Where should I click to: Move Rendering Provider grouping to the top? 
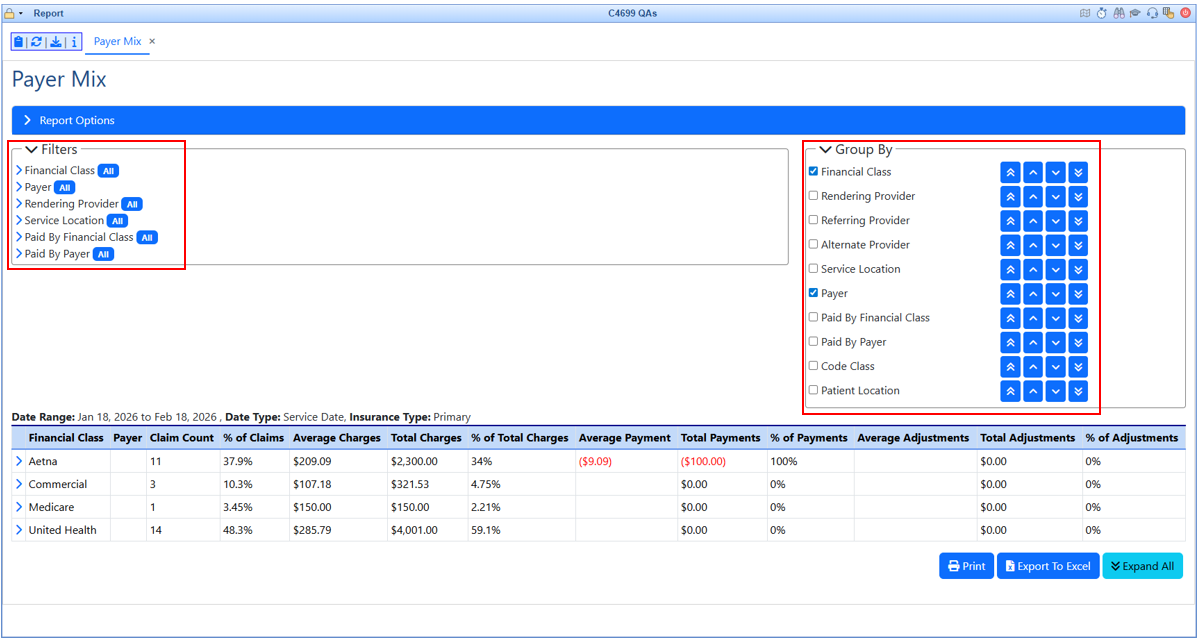1010,196
